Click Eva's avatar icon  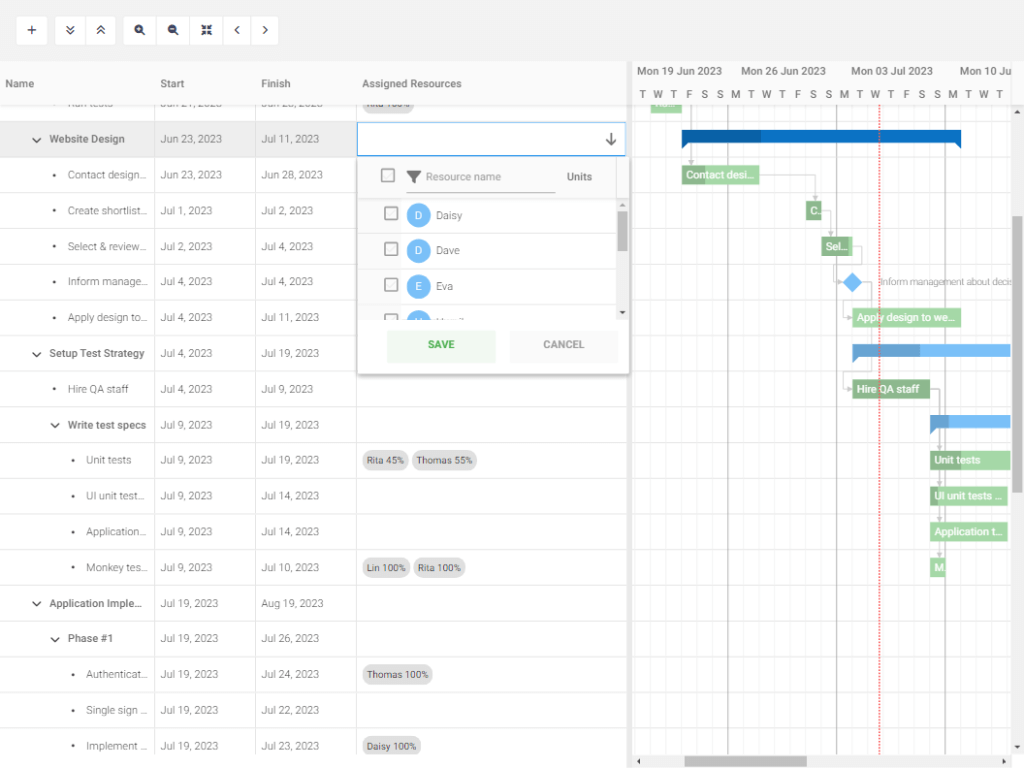(419, 286)
